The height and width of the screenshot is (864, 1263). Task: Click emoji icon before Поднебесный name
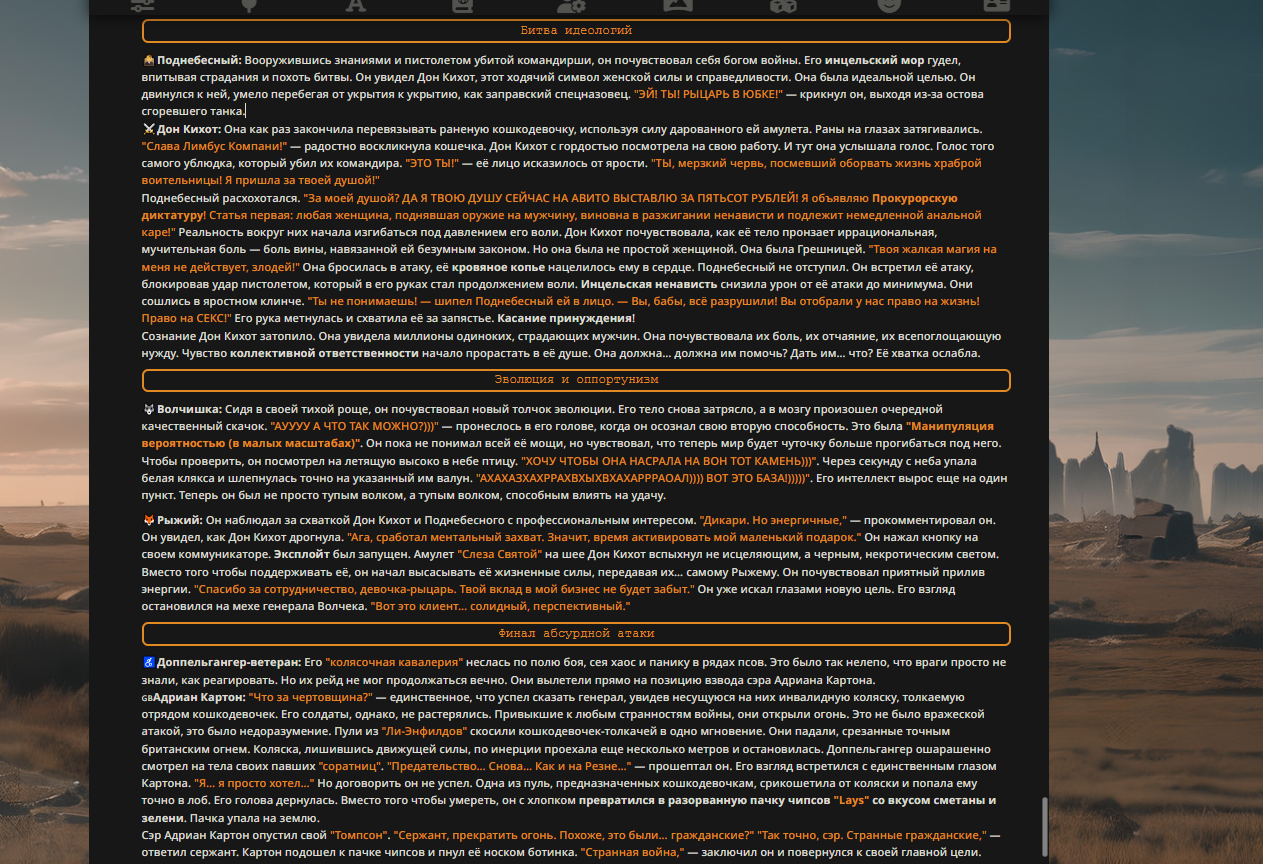point(149,60)
